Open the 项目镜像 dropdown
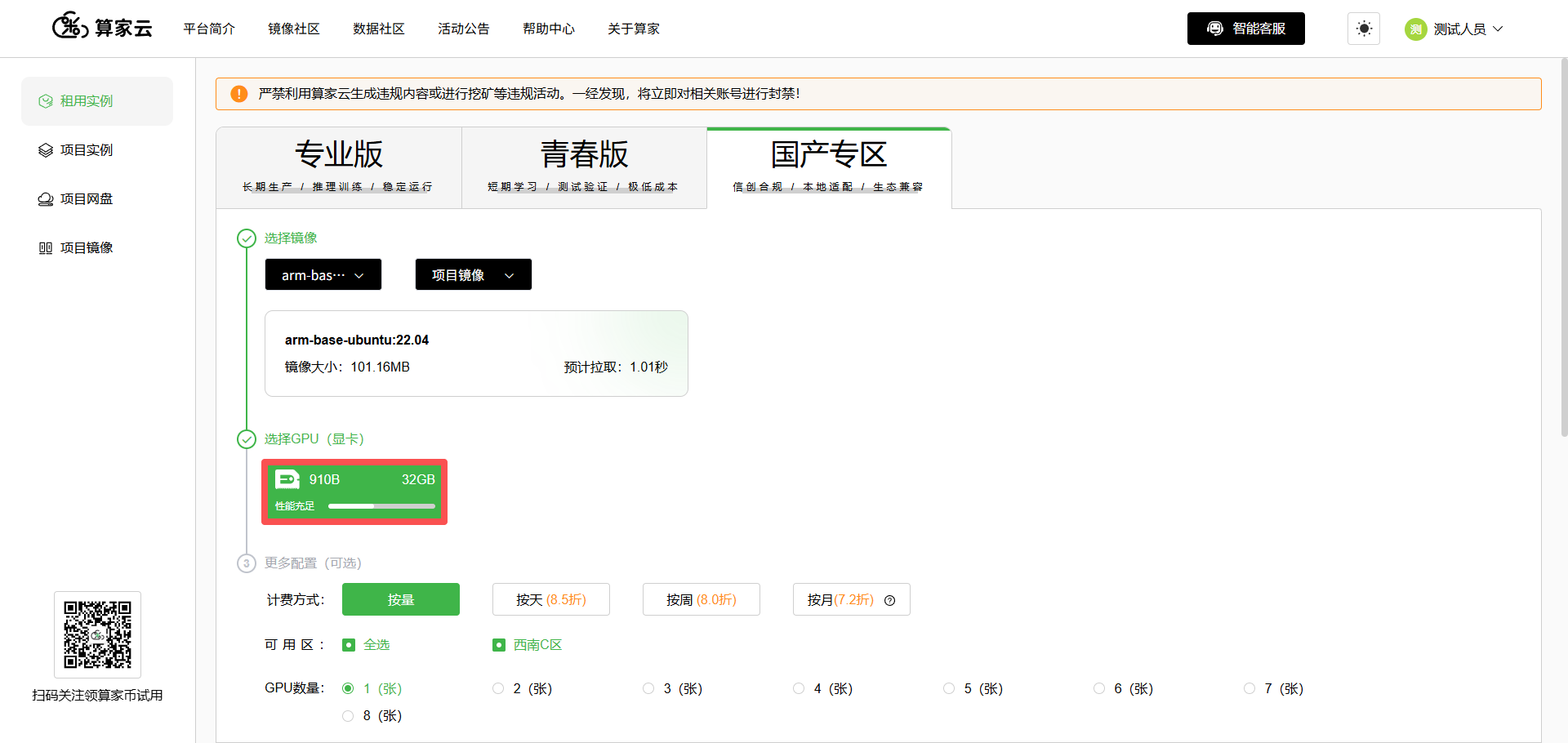Image resolution: width=1568 pixels, height=743 pixels. [474, 274]
